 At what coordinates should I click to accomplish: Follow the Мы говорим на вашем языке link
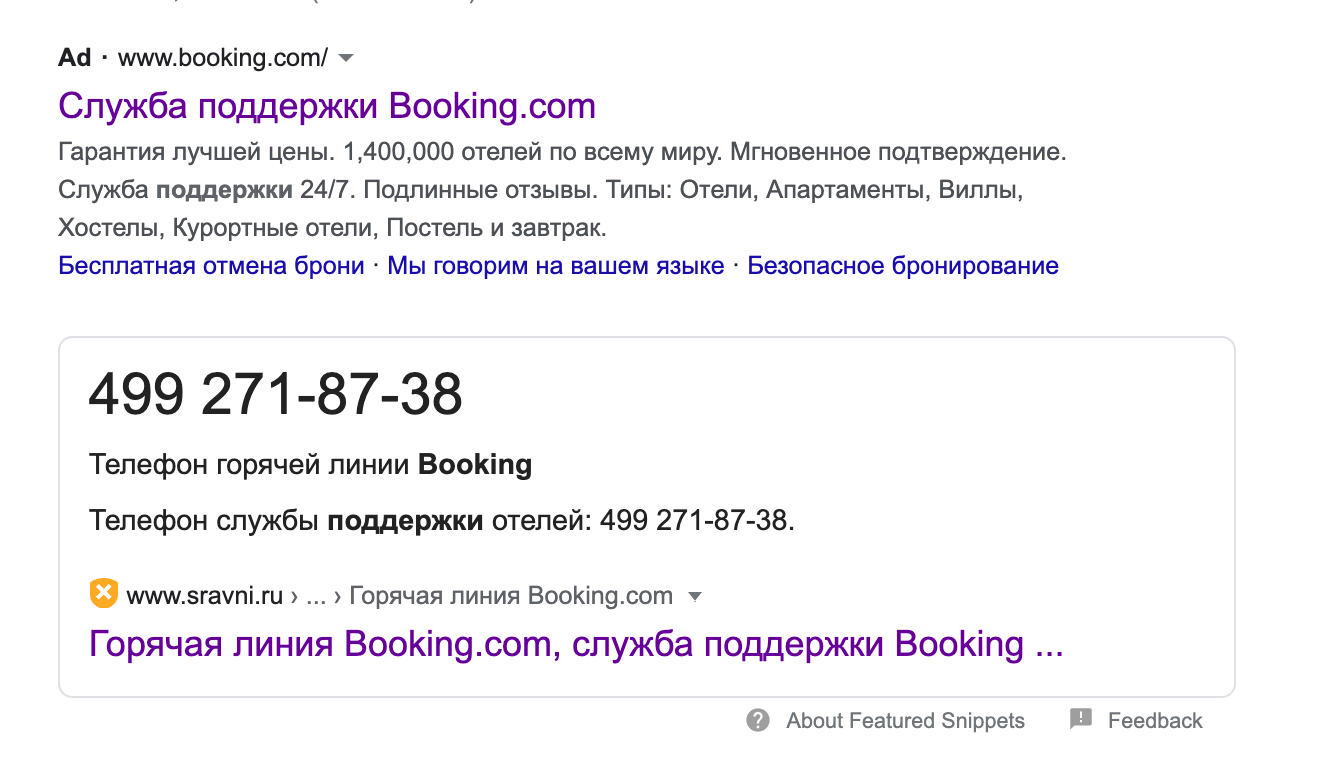tap(555, 266)
